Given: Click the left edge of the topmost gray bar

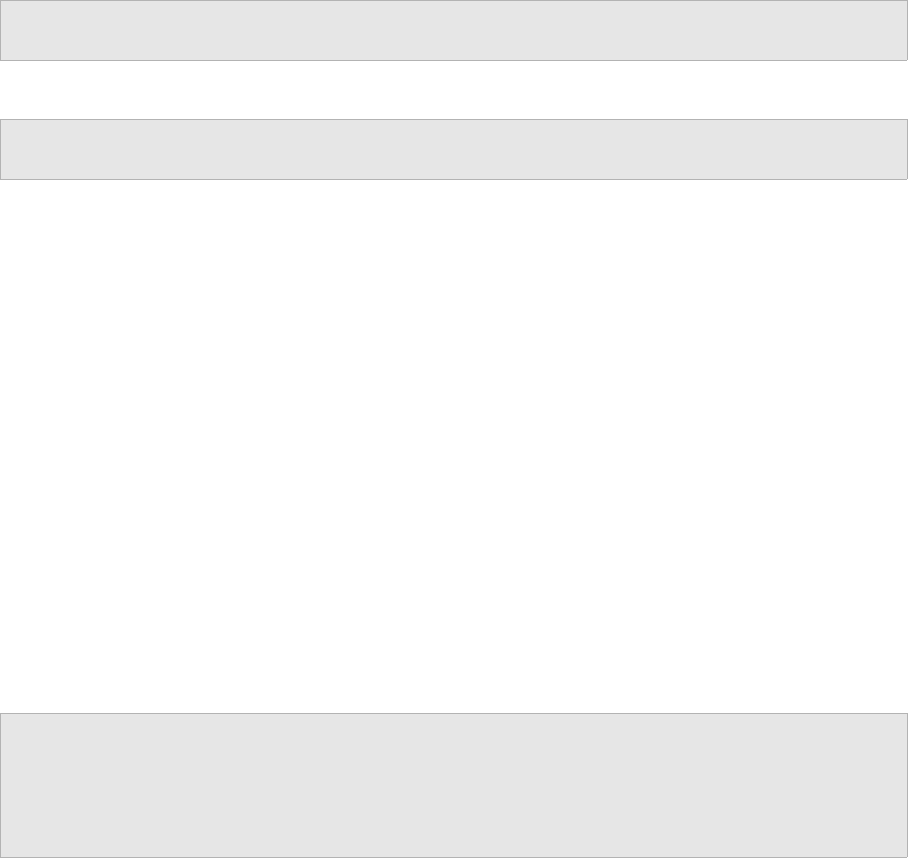Looking at the screenshot, I should (1, 30).
